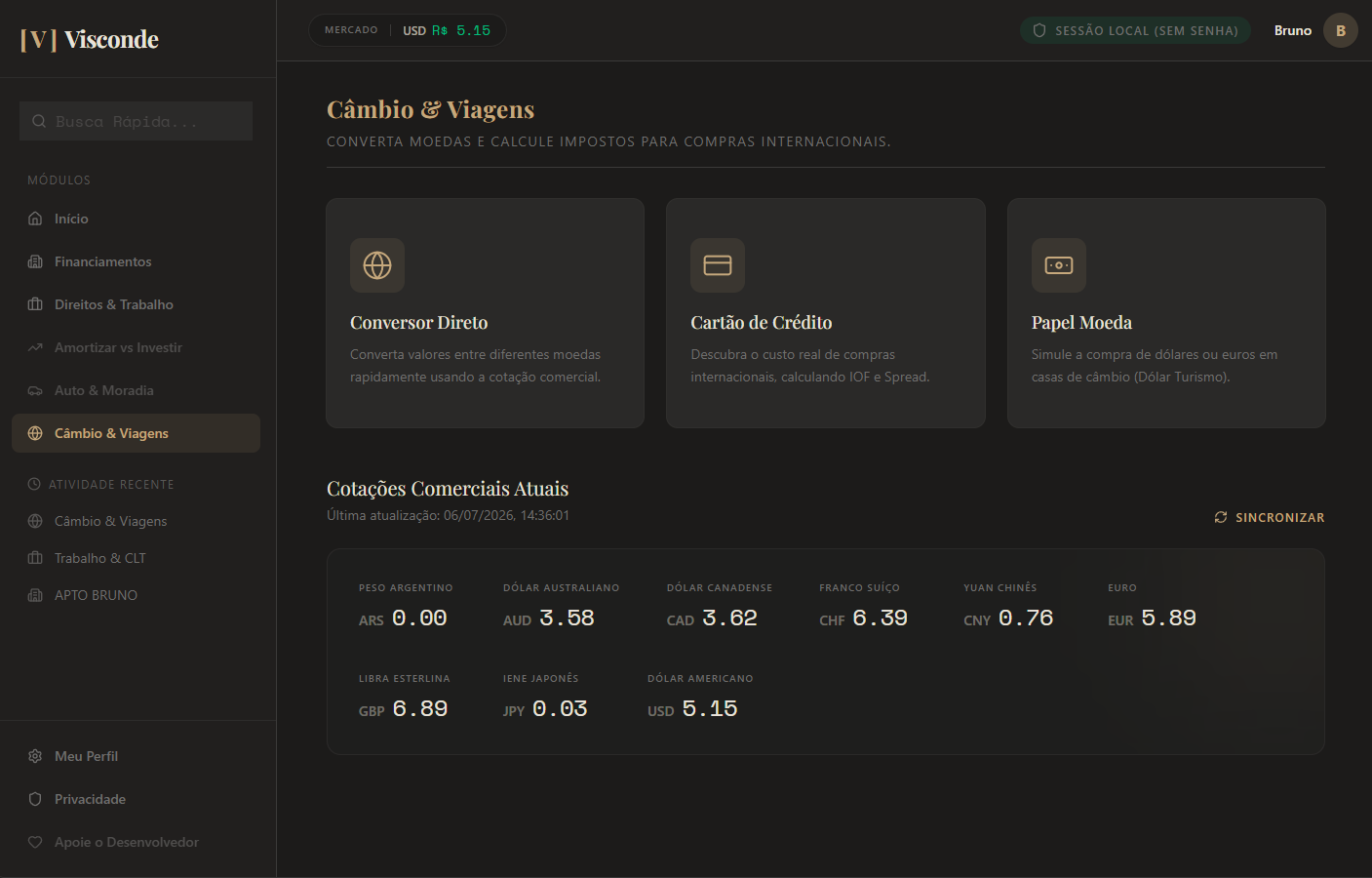1372x878 pixels.
Task: Click the globe icon on Conversor Direto card
Action: [x=377, y=265]
